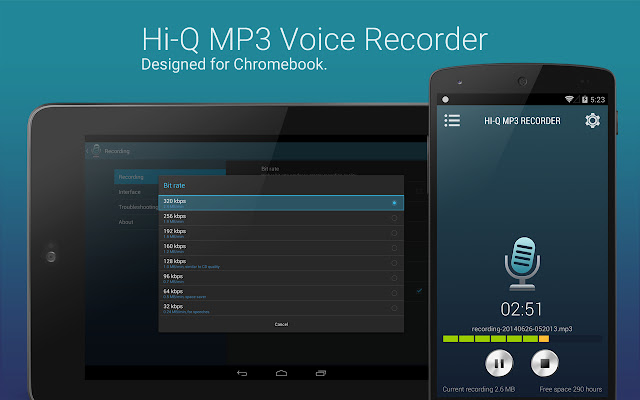This screenshot has height=400, width=640.
Task: Stop the recording on phone
Action: 544,363
